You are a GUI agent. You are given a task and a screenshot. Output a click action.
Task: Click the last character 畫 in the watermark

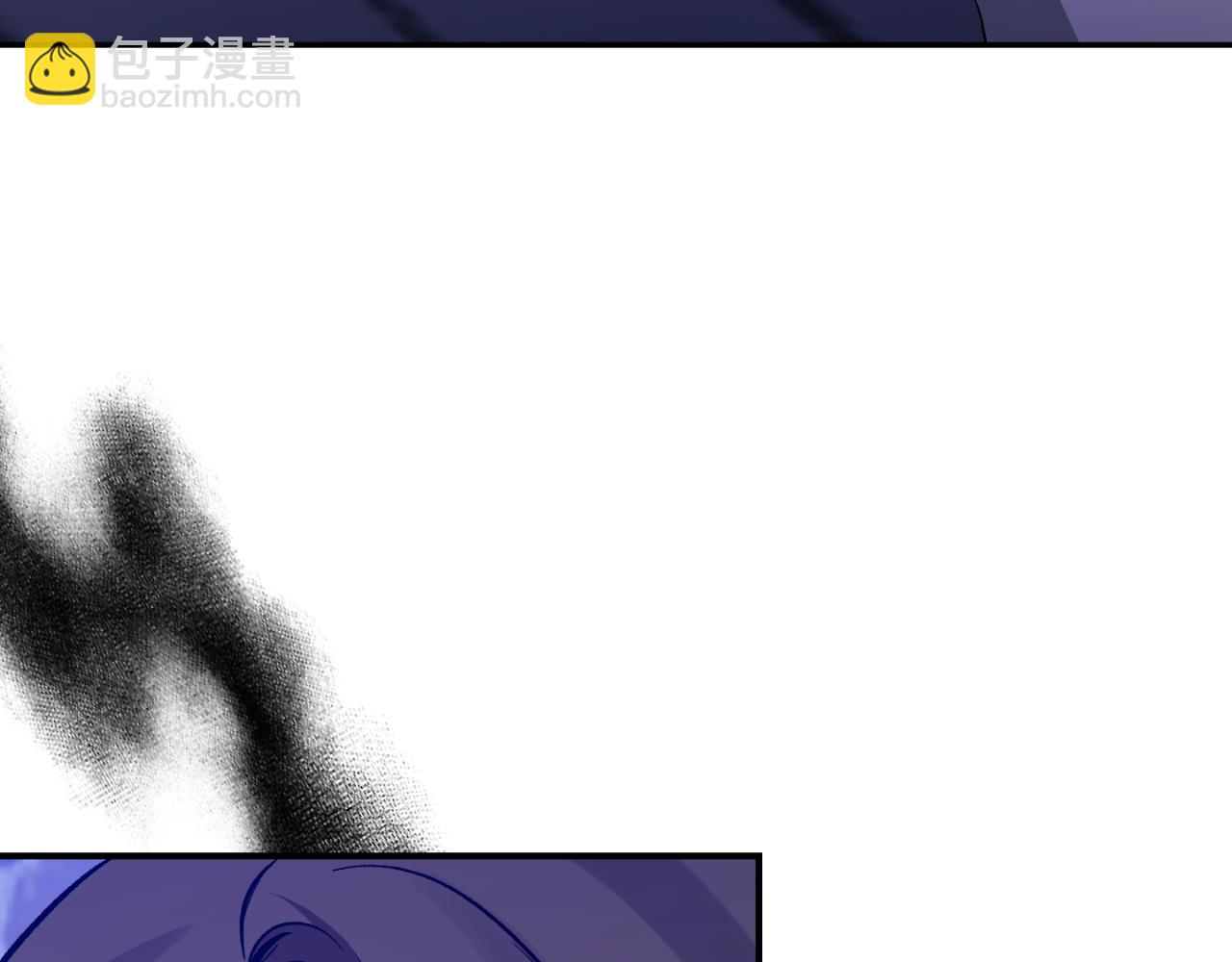(x=271, y=60)
